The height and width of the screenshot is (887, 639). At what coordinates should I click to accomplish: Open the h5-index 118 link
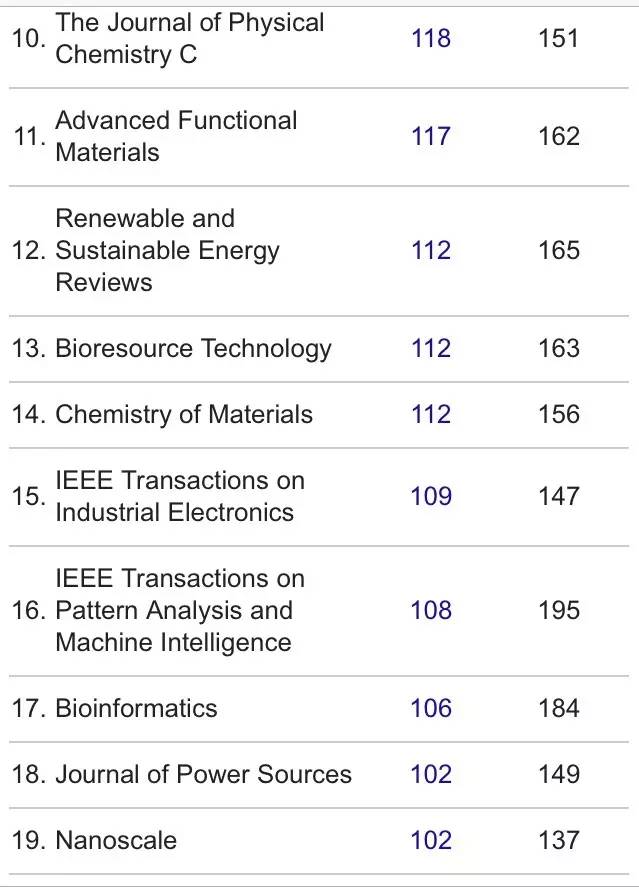431,38
